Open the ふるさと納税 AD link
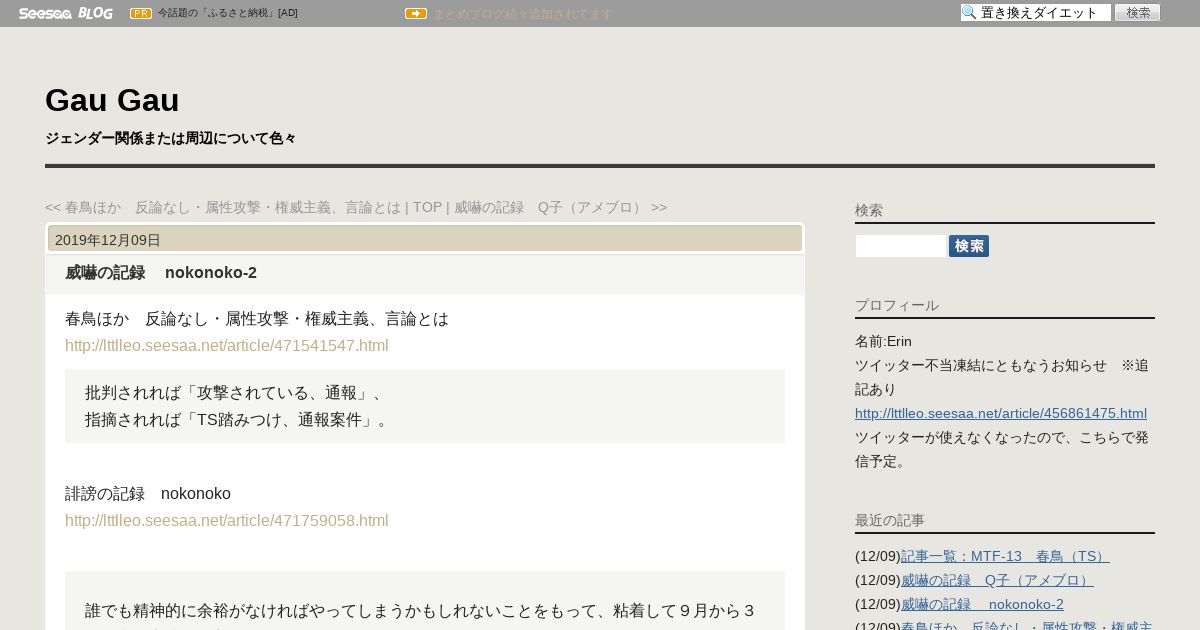This screenshot has height=630, width=1200. [228, 13]
